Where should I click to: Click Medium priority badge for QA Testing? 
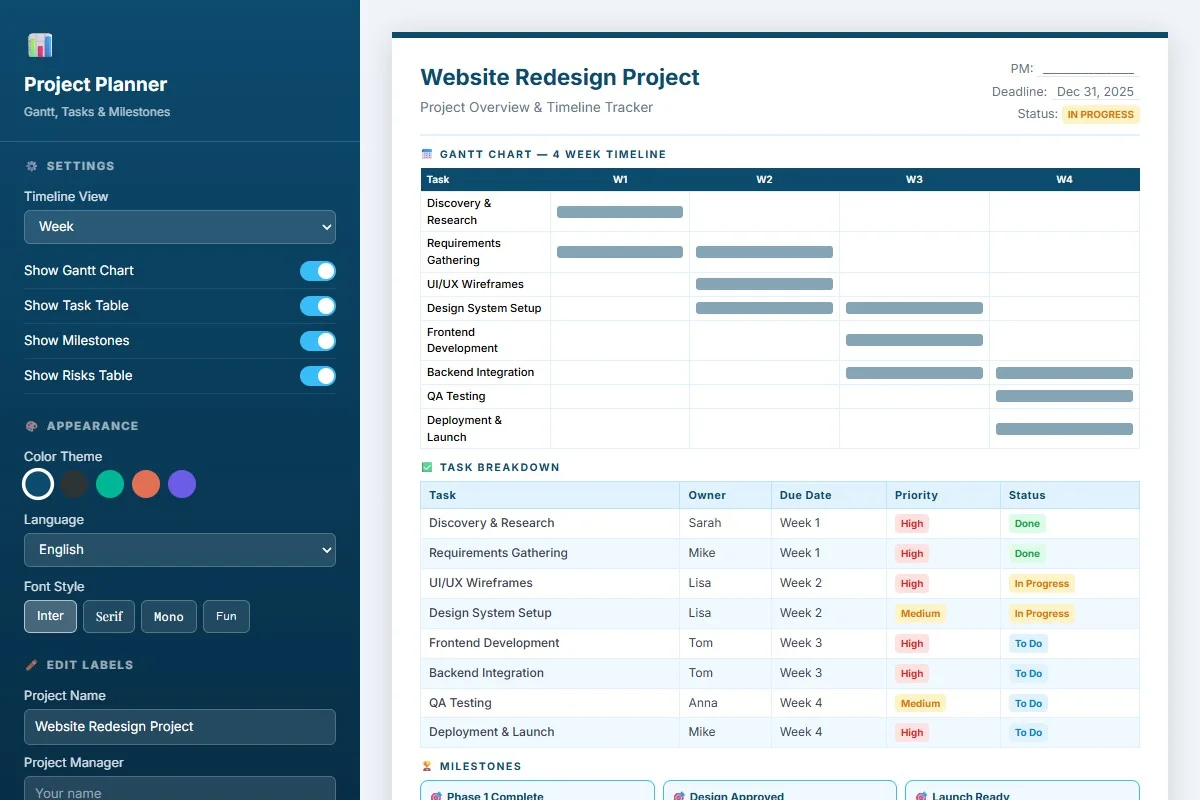click(x=920, y=704)
